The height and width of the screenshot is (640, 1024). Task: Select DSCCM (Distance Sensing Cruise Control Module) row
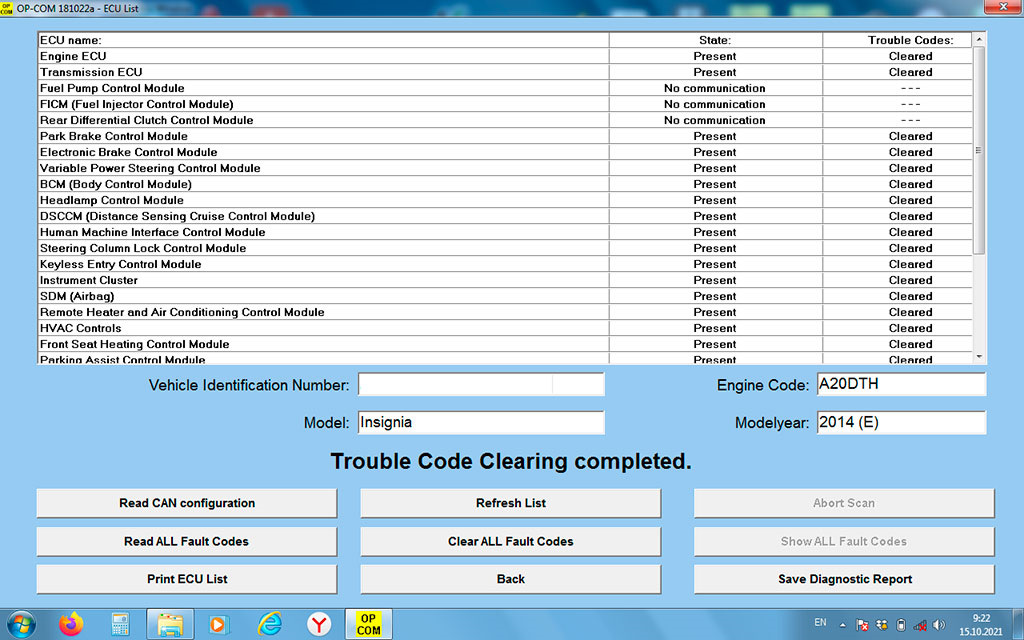(505, 216)
